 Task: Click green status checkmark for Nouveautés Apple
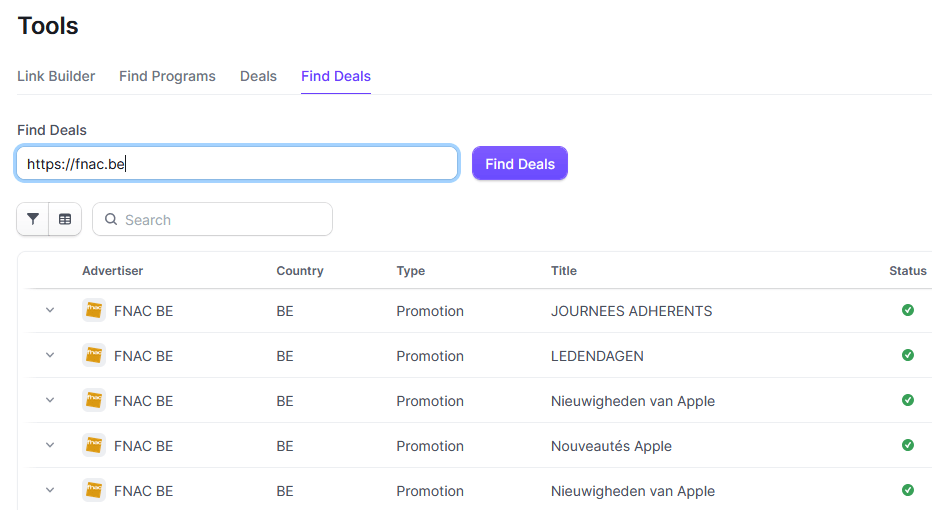[907, 446]
